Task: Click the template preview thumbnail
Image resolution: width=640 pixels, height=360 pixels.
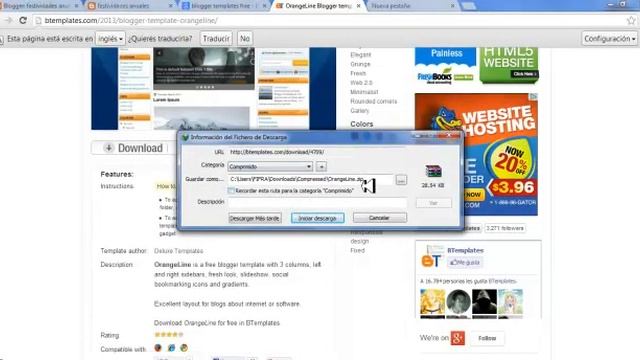Action: [x=213, y=89]
